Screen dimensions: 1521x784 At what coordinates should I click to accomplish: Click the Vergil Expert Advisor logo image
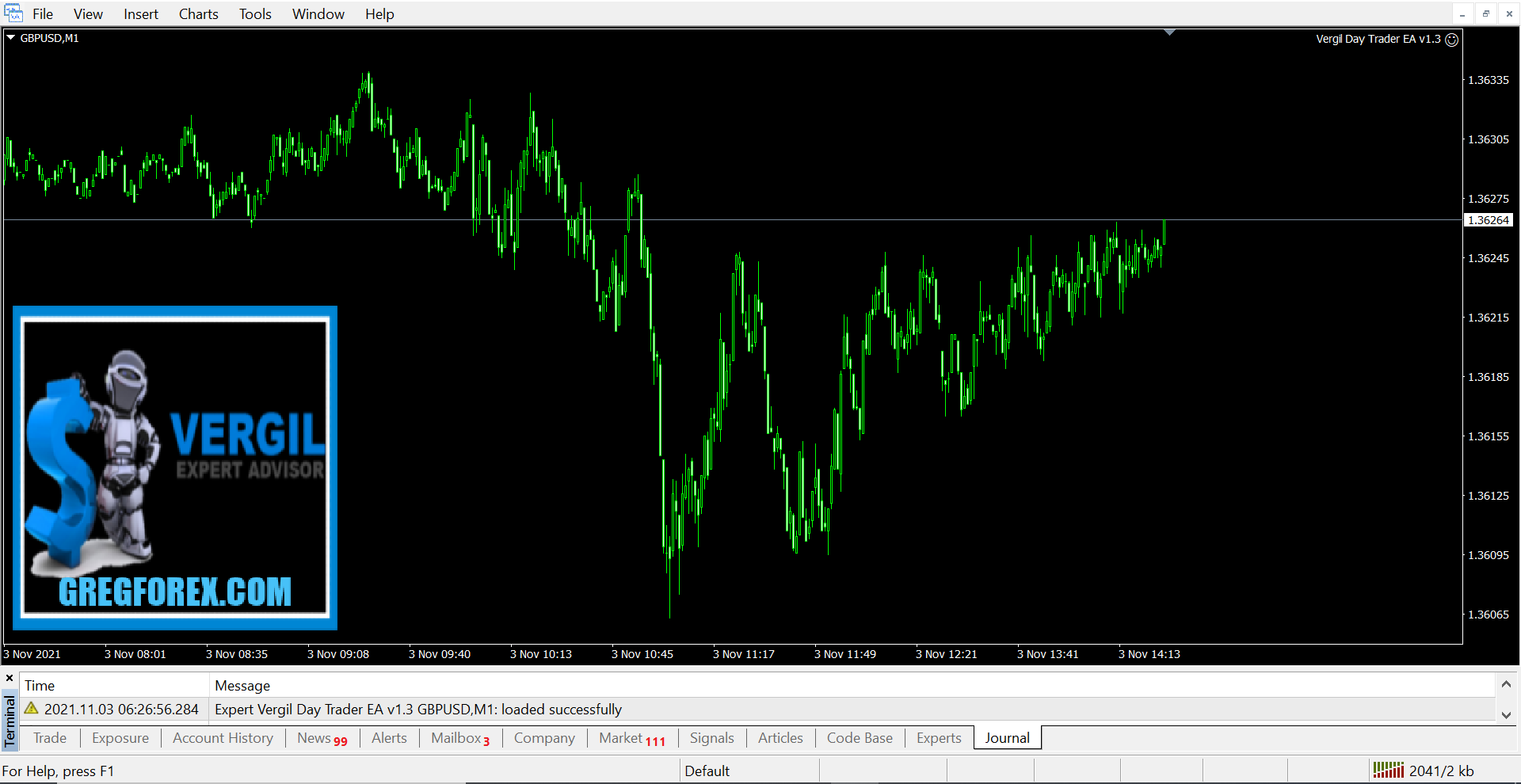[175, 468]
